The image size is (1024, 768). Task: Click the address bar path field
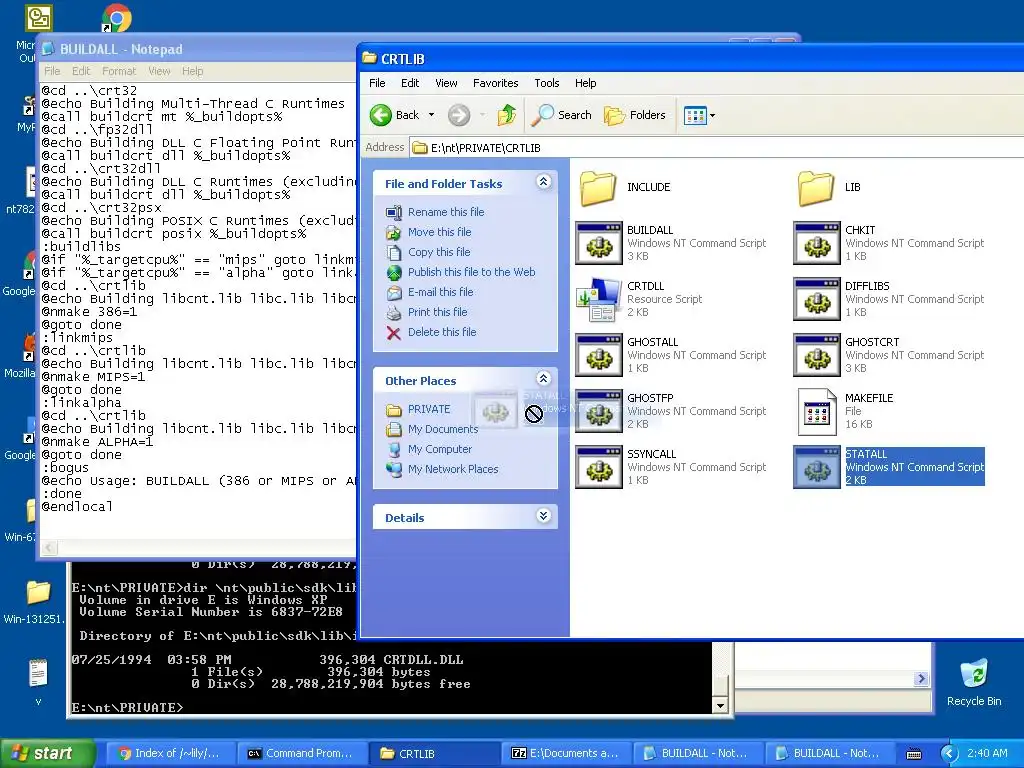716,148
